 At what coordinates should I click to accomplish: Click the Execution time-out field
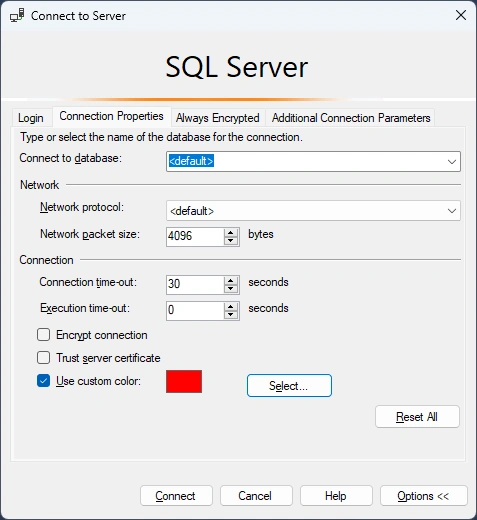tap(195, 311)
